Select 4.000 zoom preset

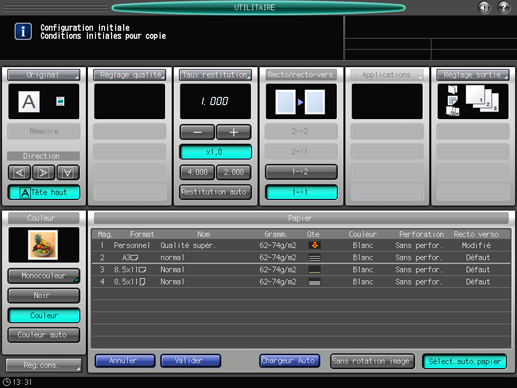coord(197,172)
